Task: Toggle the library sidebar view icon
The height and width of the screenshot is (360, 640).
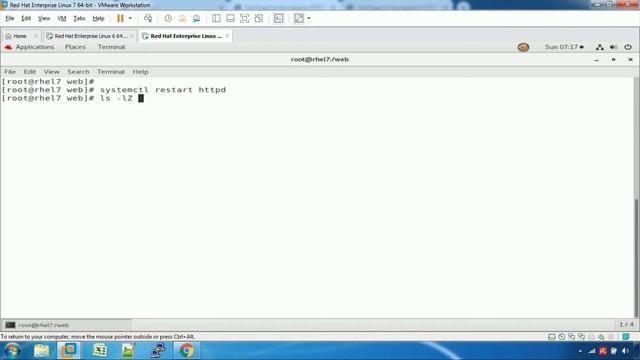Action: coord(216,18)
